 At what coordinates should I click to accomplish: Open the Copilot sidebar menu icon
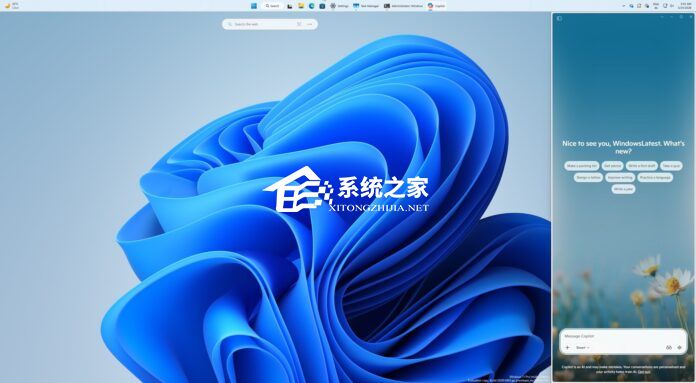[559, 18]
